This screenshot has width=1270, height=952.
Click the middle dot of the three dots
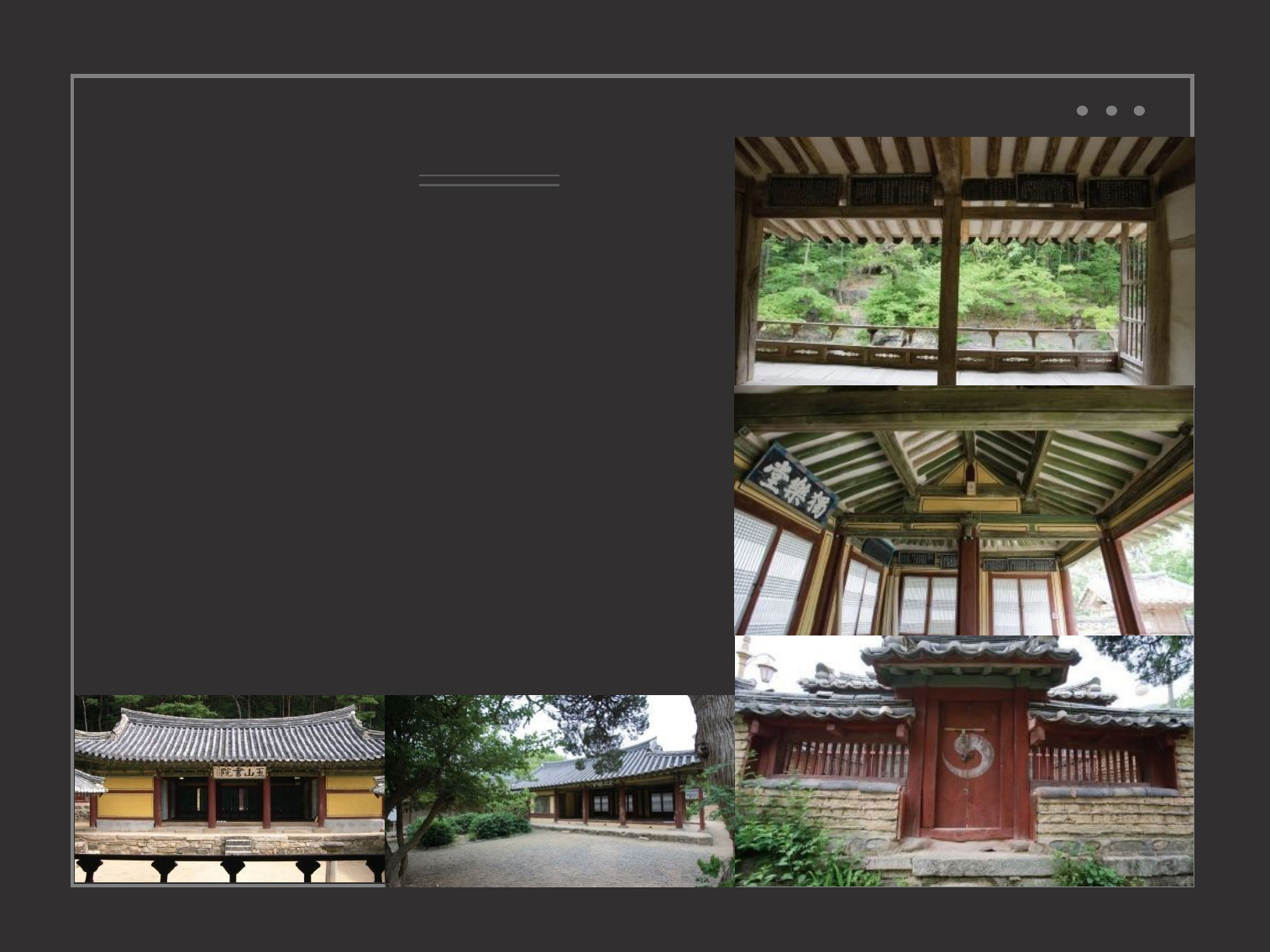coord(1111,111)
